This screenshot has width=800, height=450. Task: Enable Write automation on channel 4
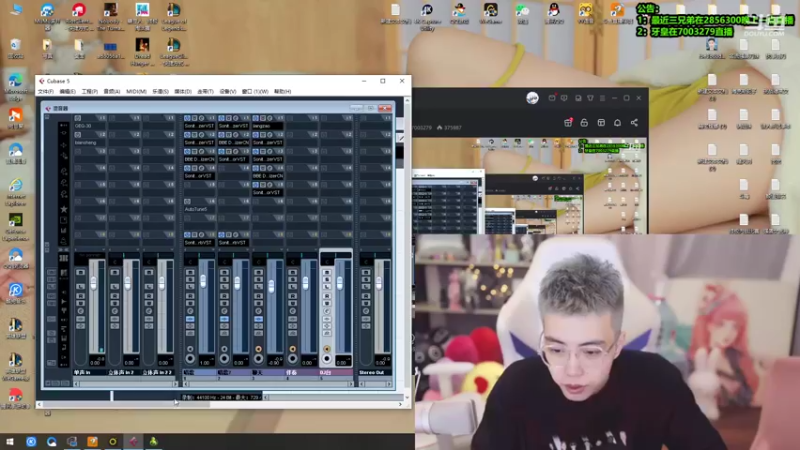(293, 303)
